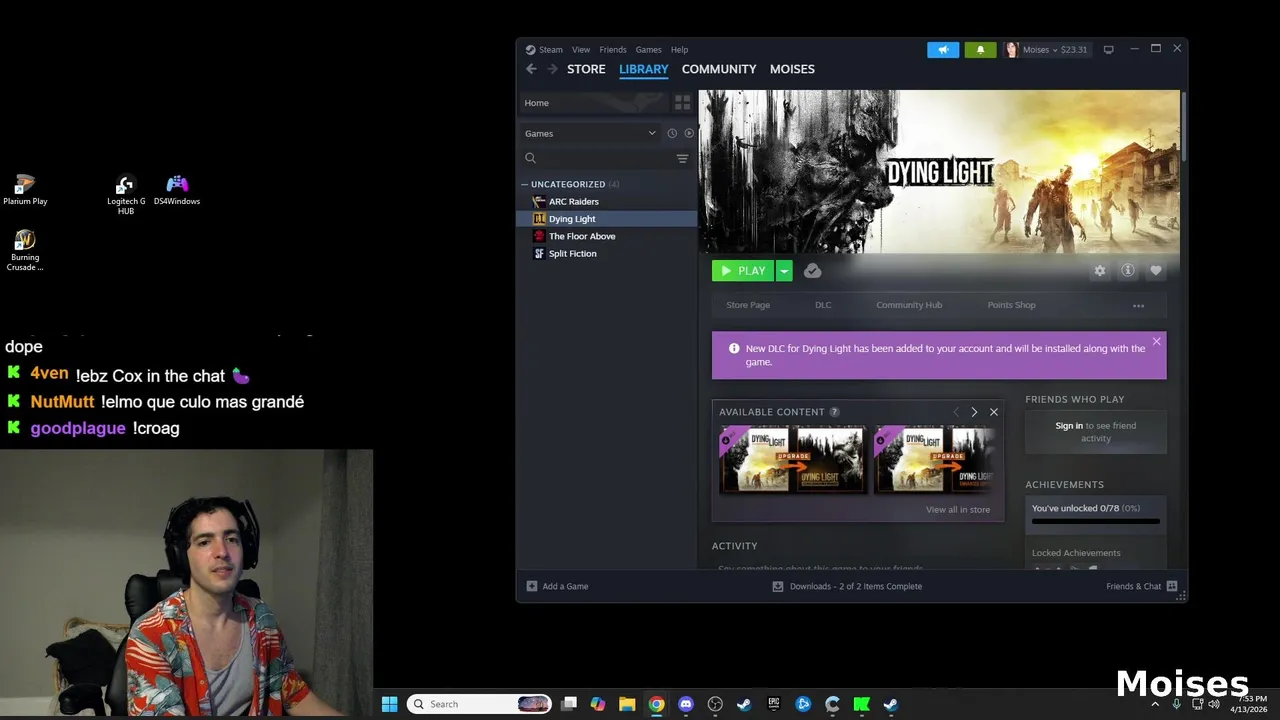Viewport: 1280px width, 720px height.
Task: Show Dying Light game info icon
Action: [x=1128, y=271]
